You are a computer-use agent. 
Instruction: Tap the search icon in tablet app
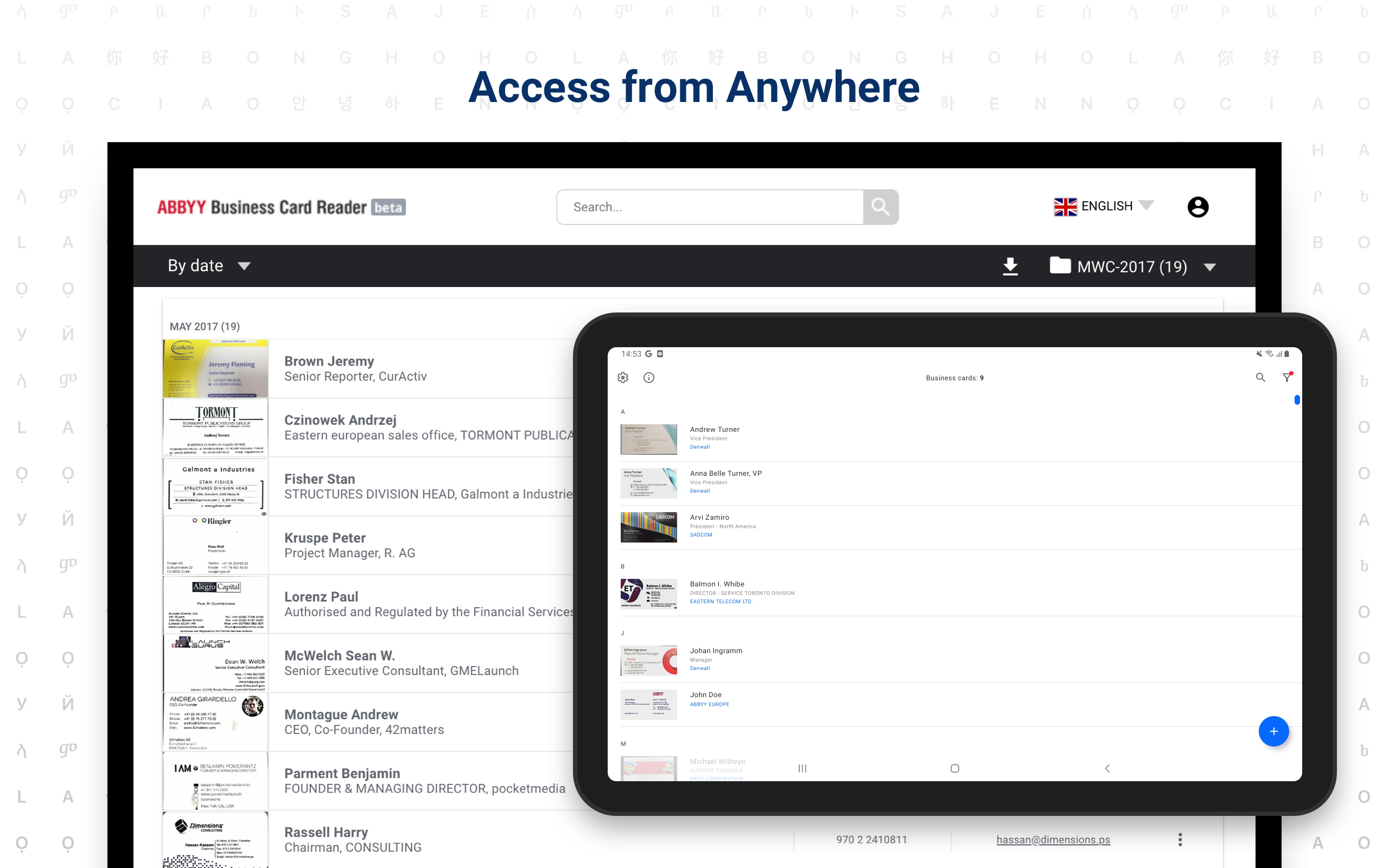[x=1260, y=377]
